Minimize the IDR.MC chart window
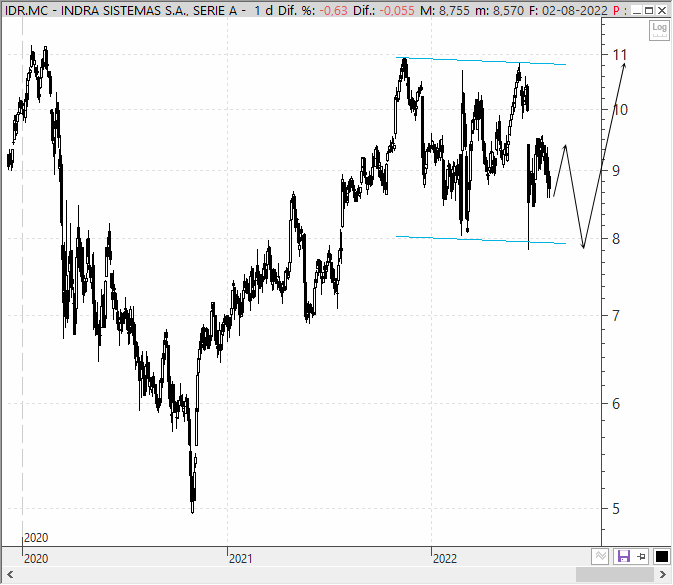 (637, 10)
